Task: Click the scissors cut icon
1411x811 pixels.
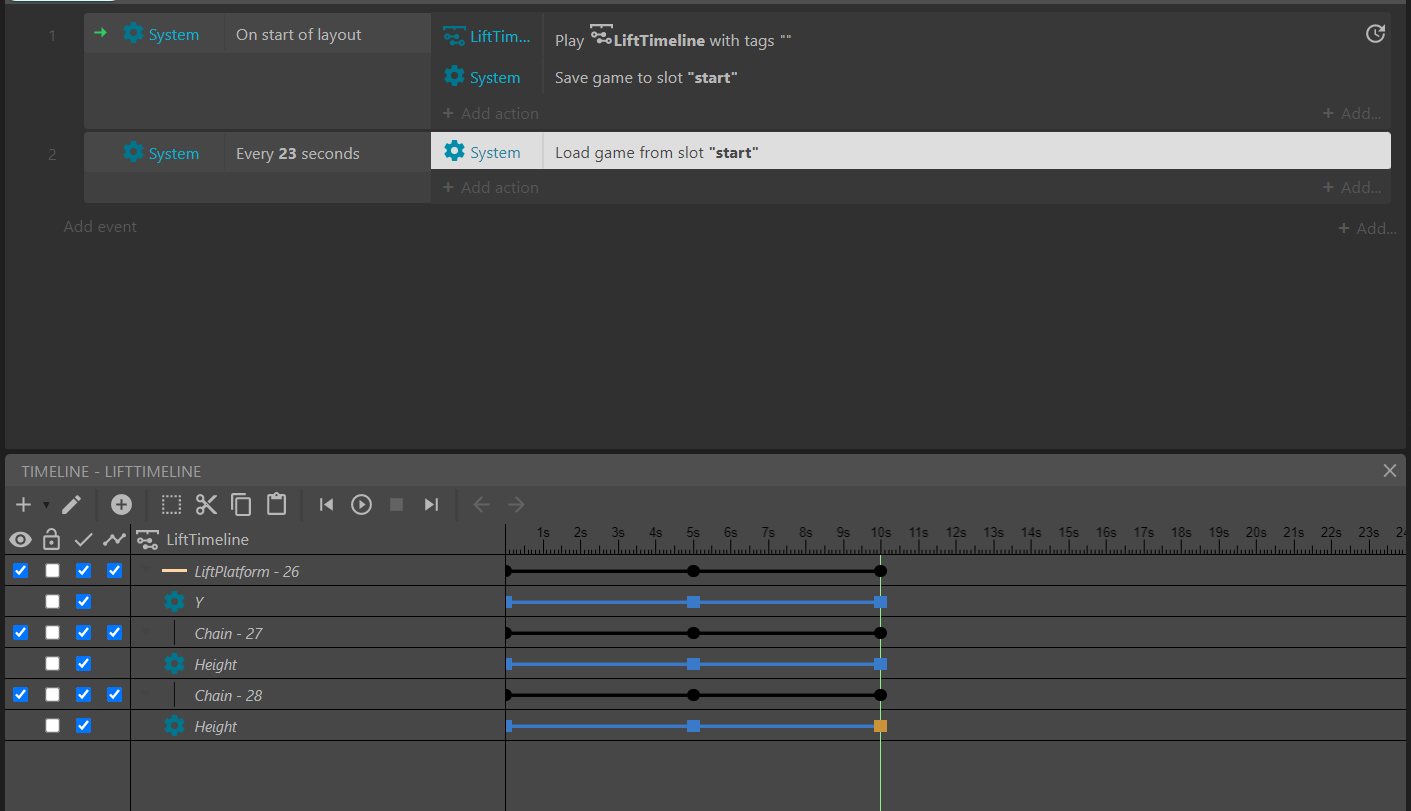Action: click(206, 504)
